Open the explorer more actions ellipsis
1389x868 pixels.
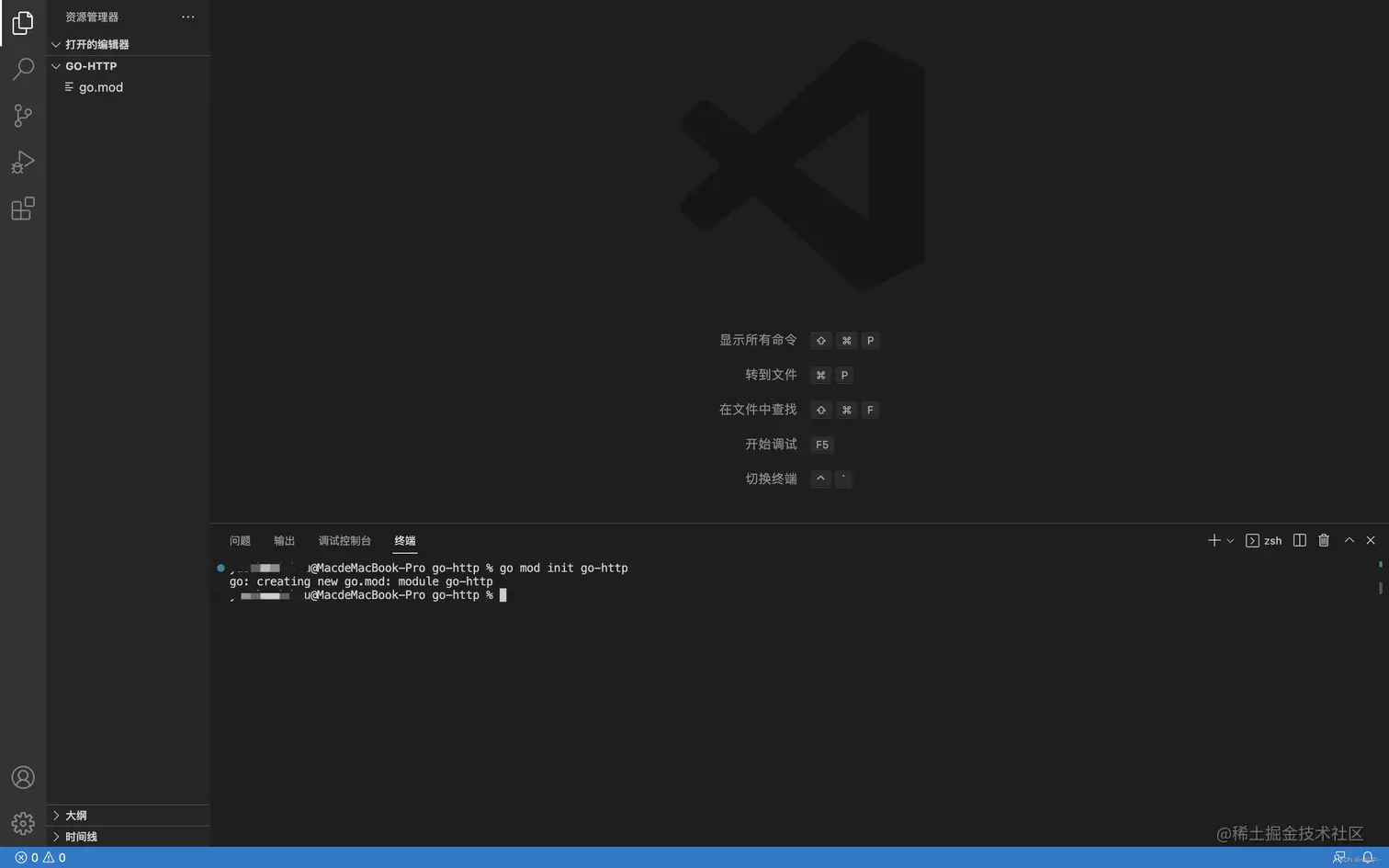click(x=188, y=17)
